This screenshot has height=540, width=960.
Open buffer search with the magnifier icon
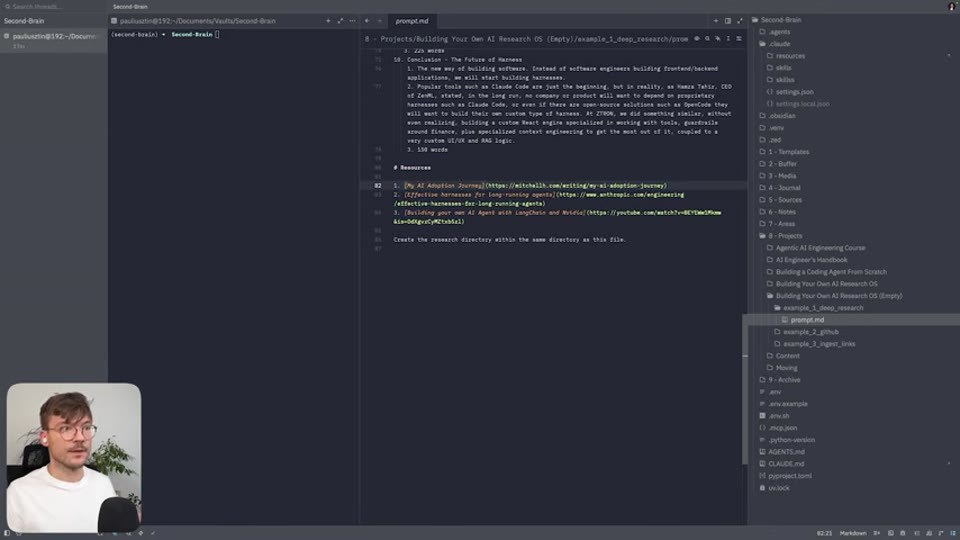pos(707,39)
